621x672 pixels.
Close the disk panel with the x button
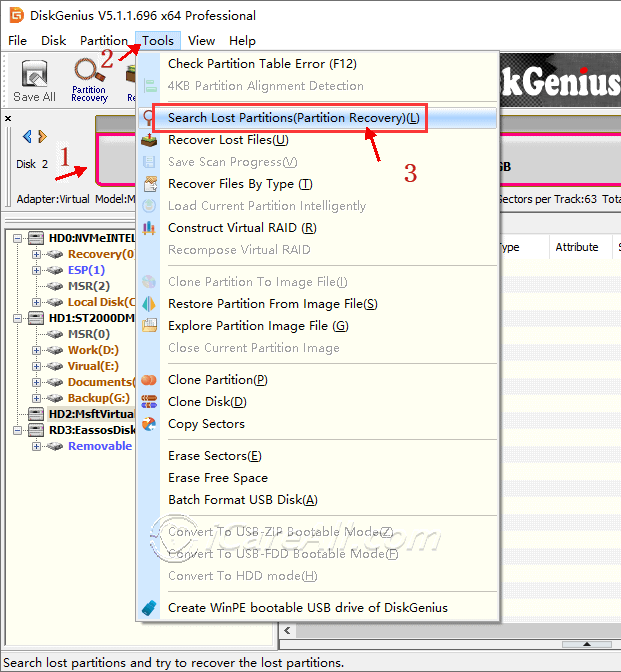[8, 118]
